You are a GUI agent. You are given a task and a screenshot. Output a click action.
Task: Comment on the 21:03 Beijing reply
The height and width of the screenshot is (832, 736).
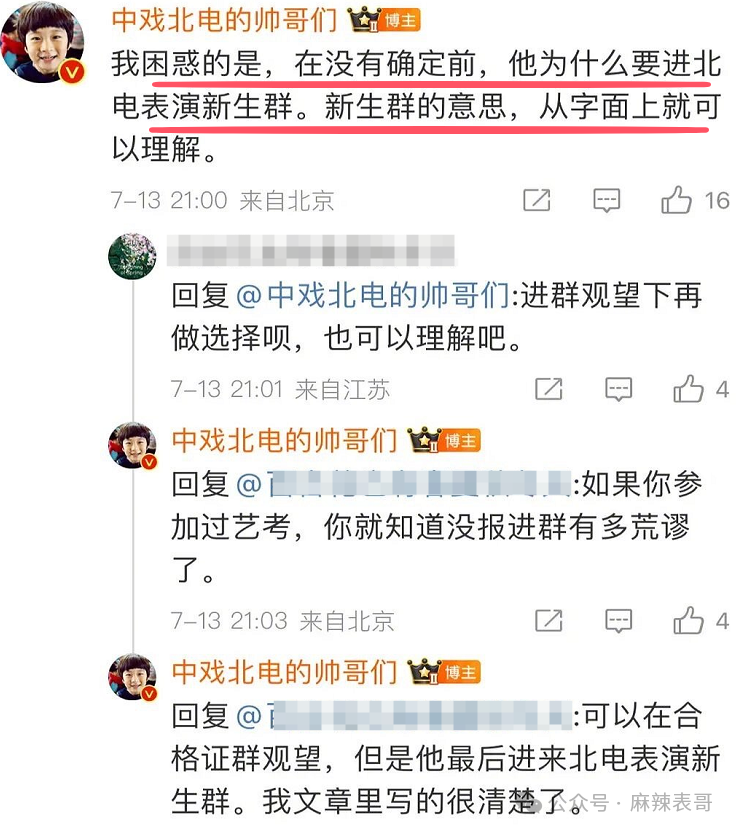pyautogui.click(x=619, y=621)
